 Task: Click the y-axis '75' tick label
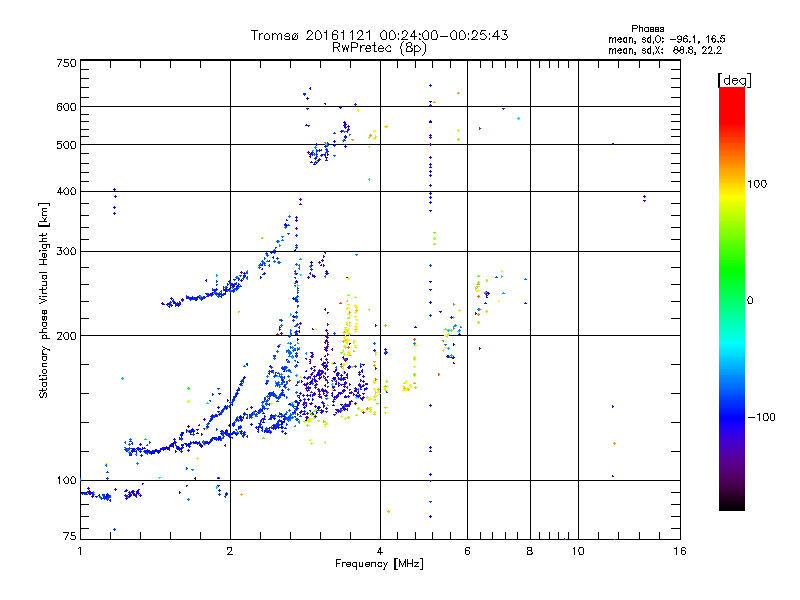coord(70,536)
